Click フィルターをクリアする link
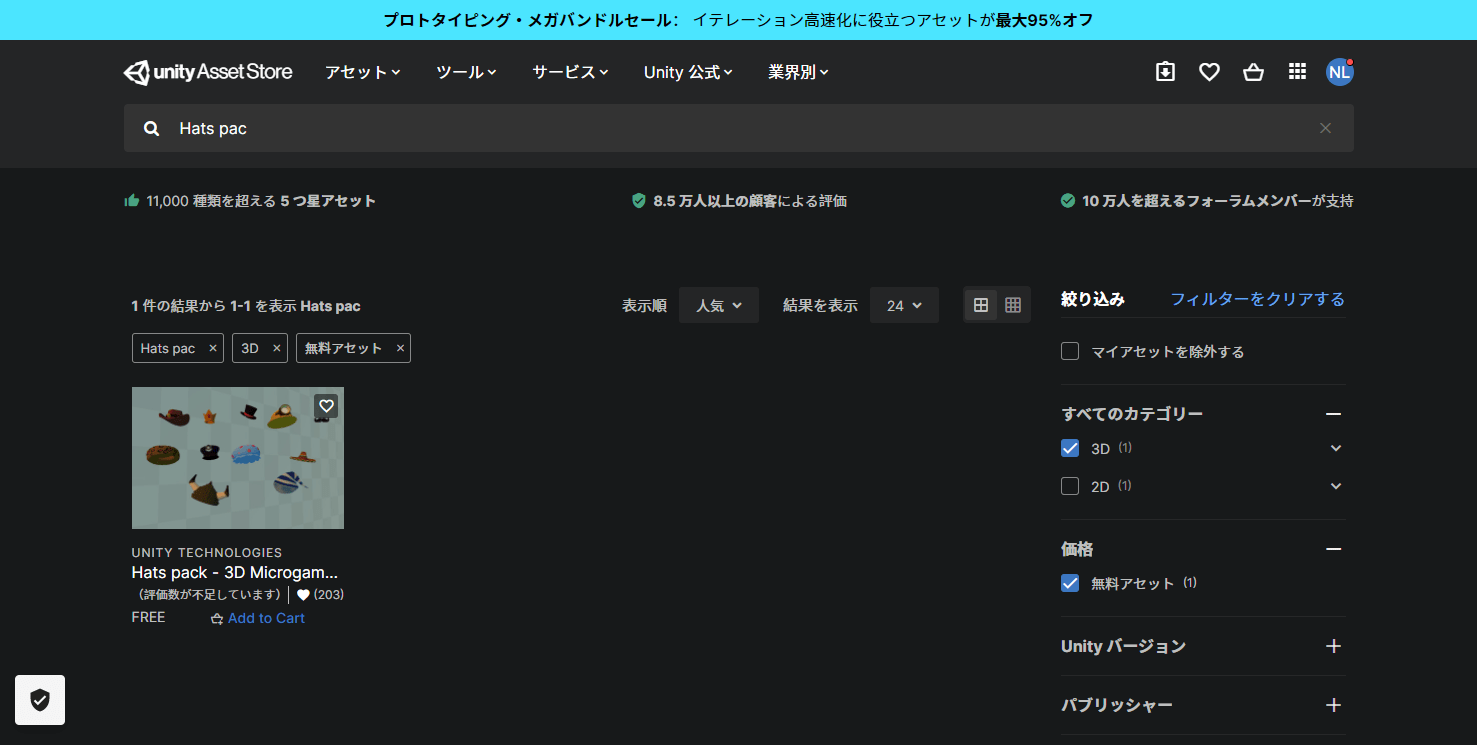 click(x=1258, y=299)
